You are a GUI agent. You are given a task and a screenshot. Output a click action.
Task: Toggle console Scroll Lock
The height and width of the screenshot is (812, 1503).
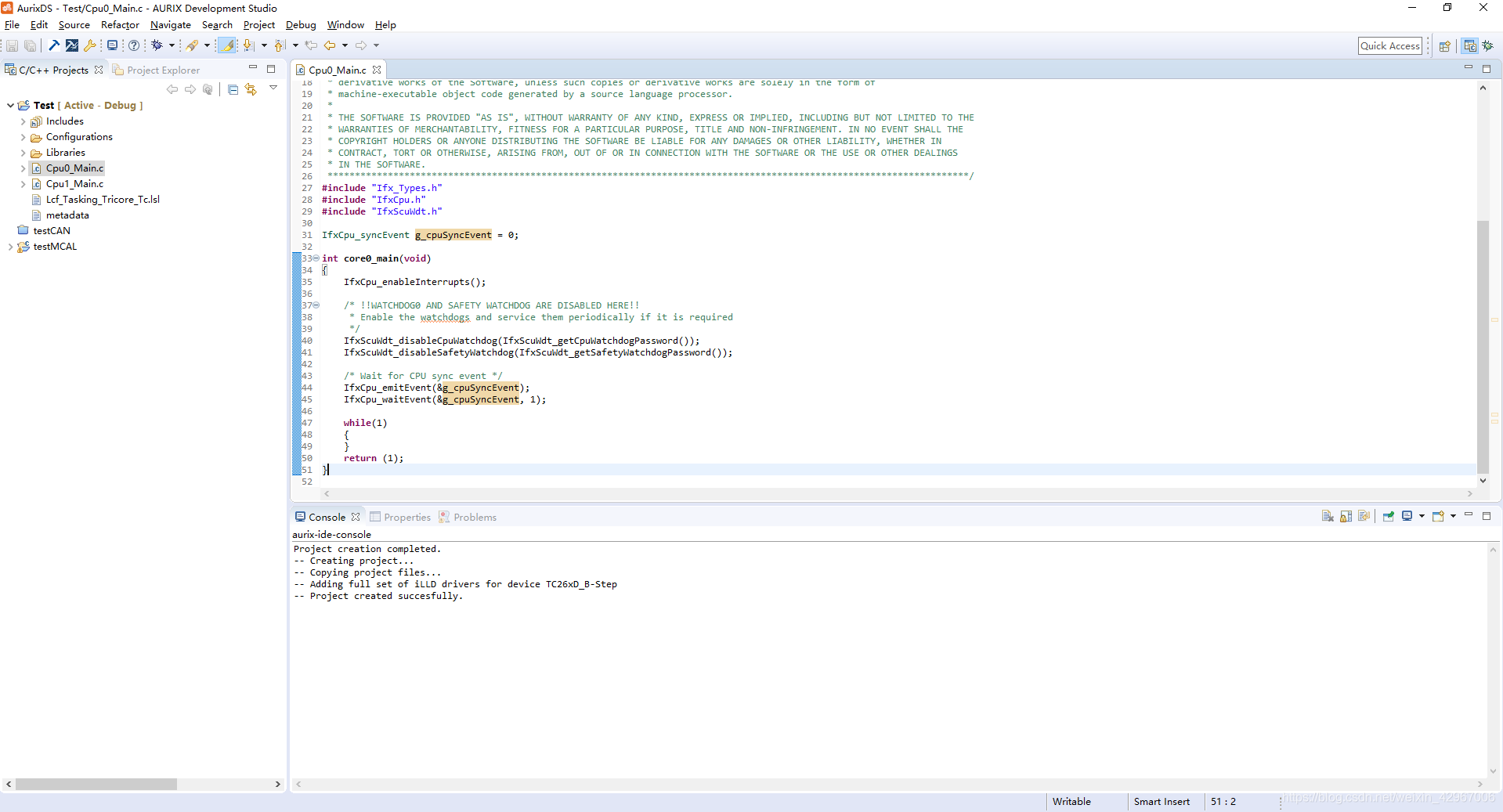pos(1346,516)
